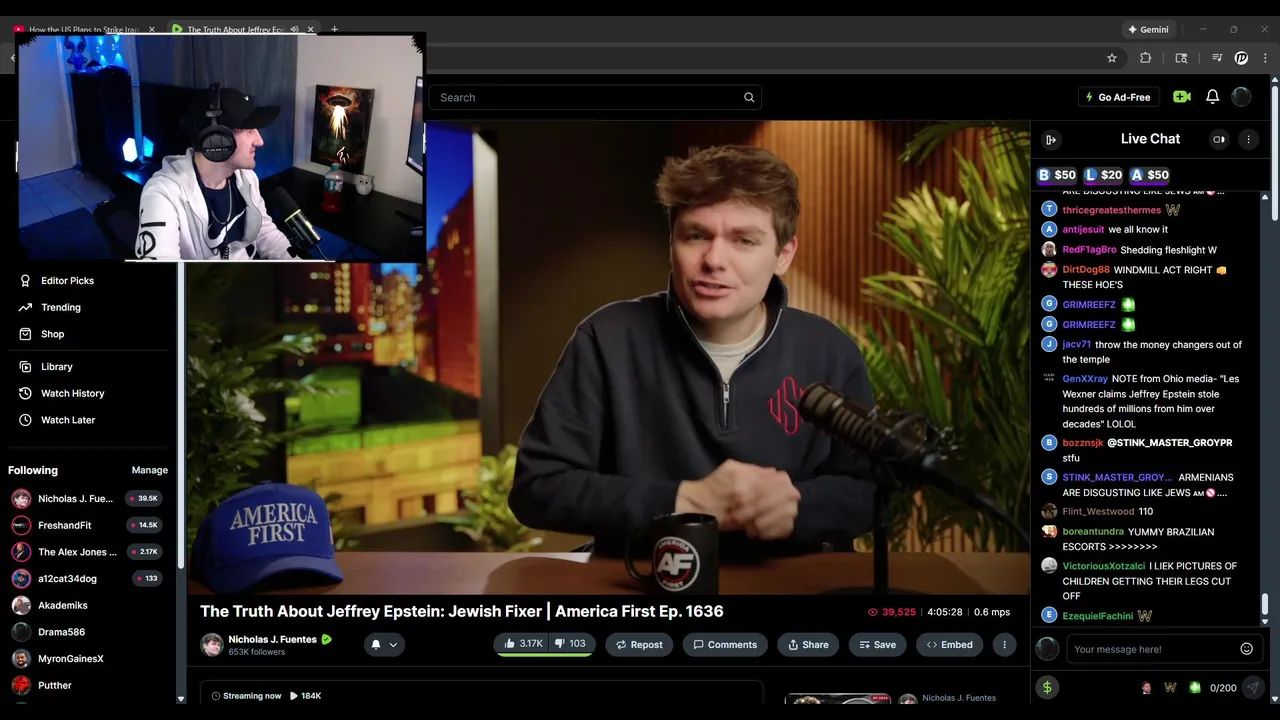
Task: Click the thumbs-up like button
Action: 523,644
